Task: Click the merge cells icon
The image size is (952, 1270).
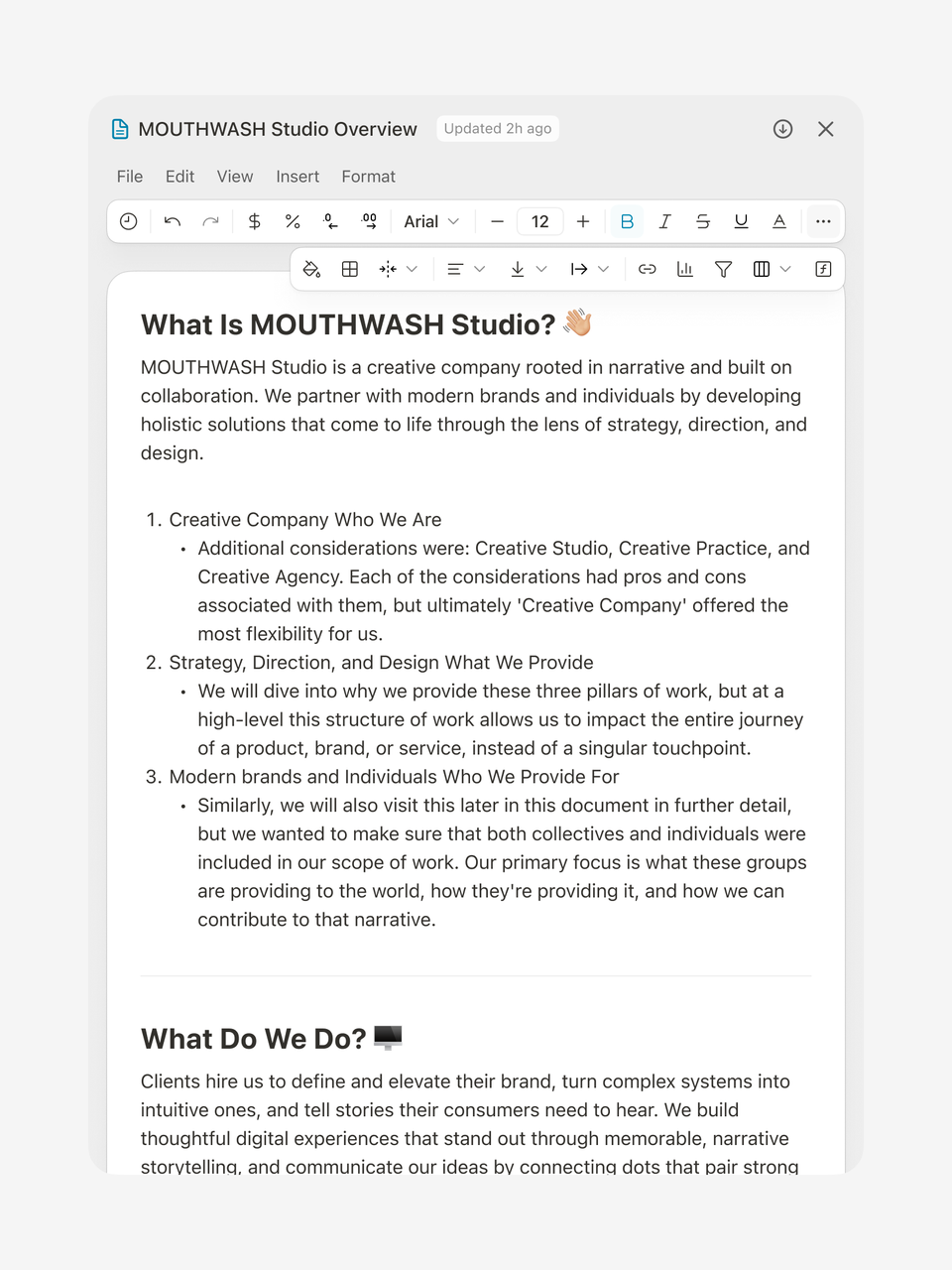Action: [388, 269]
